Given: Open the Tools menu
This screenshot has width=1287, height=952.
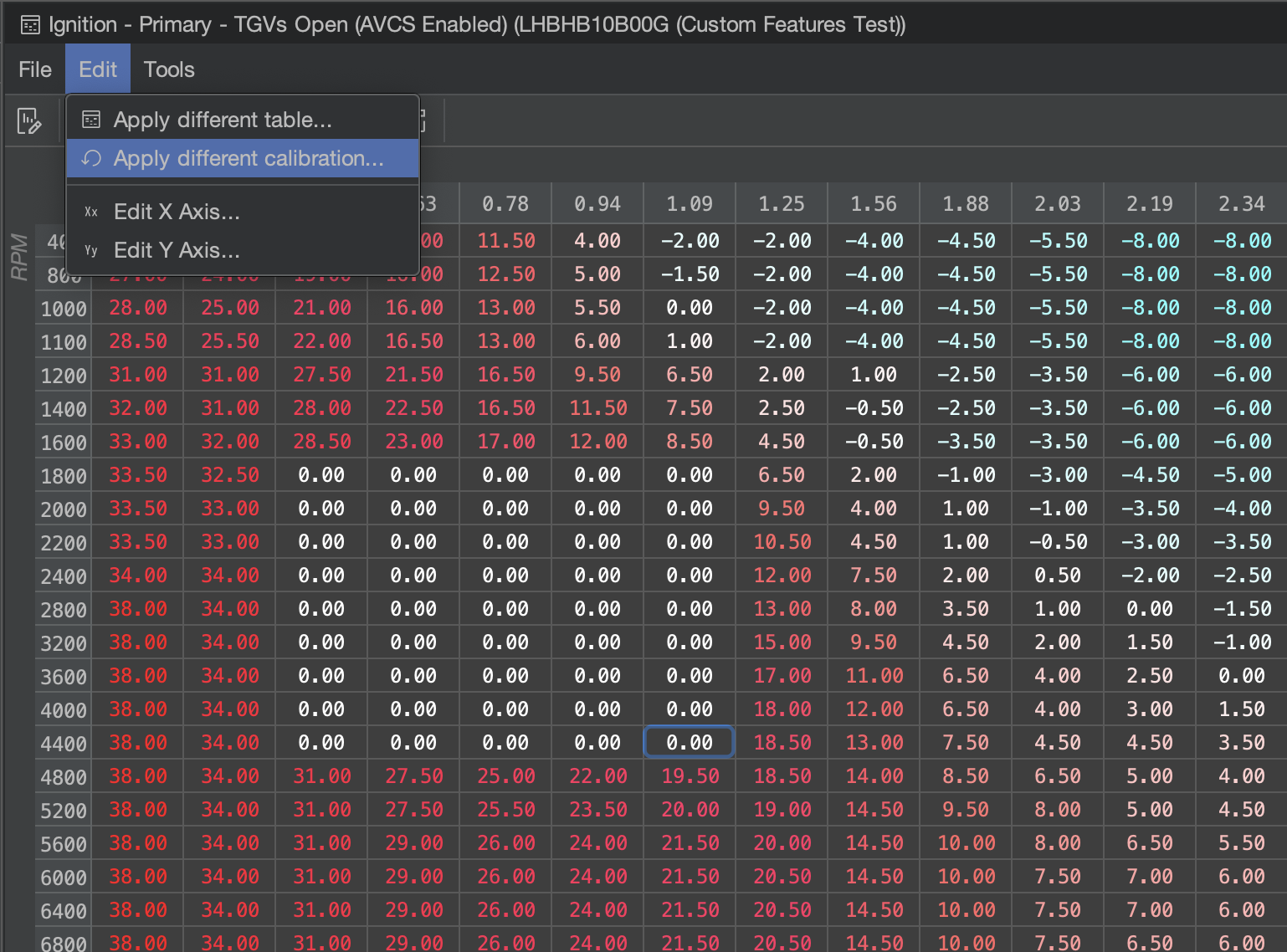Looking at the screenshot, I should pyautogui.click(x=169, y=69).
